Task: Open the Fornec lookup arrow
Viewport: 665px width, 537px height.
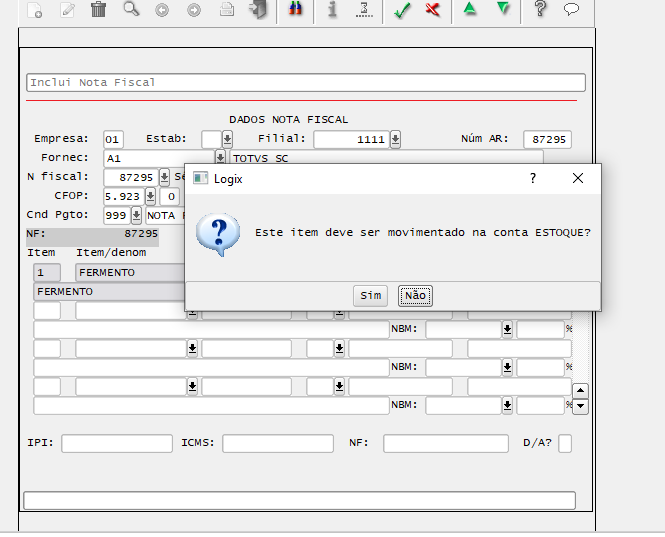Action: click(220, 158)
